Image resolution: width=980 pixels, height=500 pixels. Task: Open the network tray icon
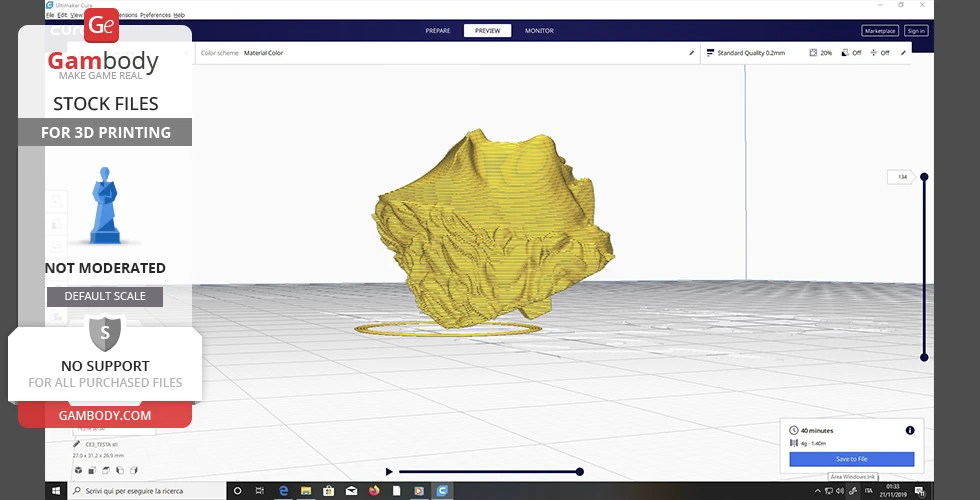829,491
